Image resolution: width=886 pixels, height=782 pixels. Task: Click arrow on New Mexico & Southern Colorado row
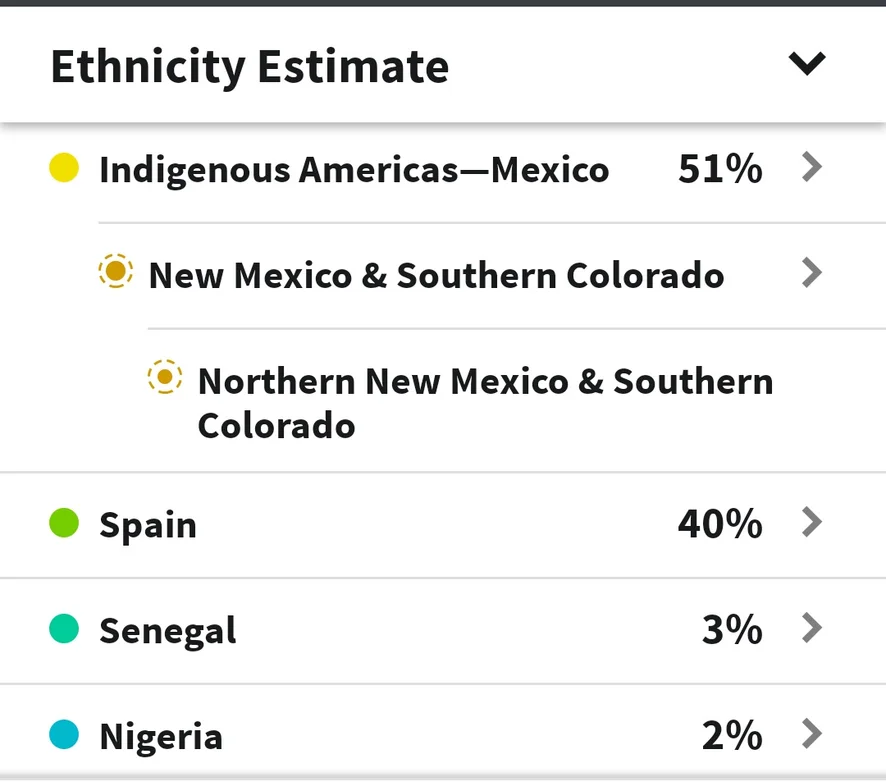click(x=811, y=272)
